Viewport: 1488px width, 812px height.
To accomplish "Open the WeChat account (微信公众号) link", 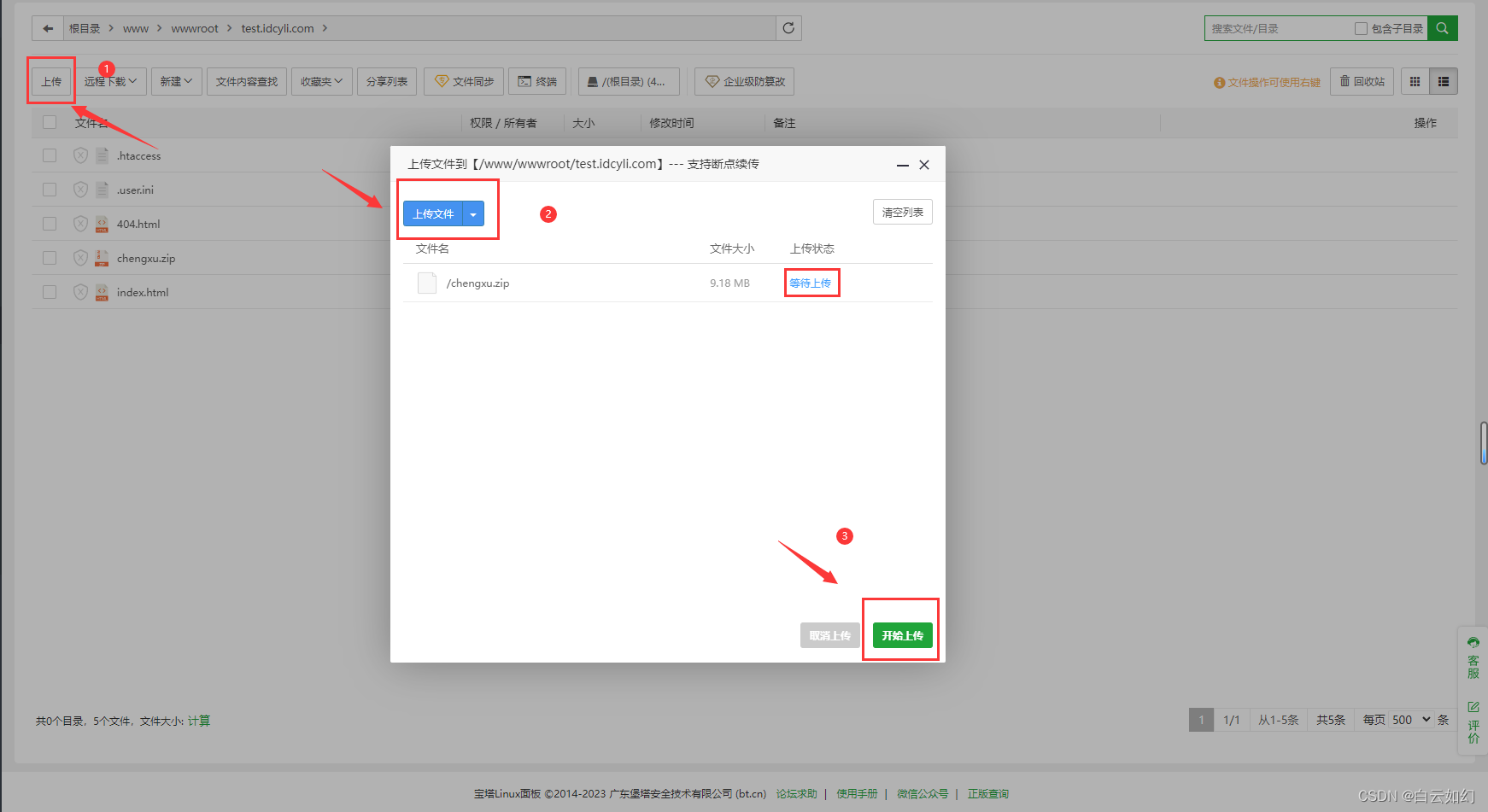I will coord(923,794).
